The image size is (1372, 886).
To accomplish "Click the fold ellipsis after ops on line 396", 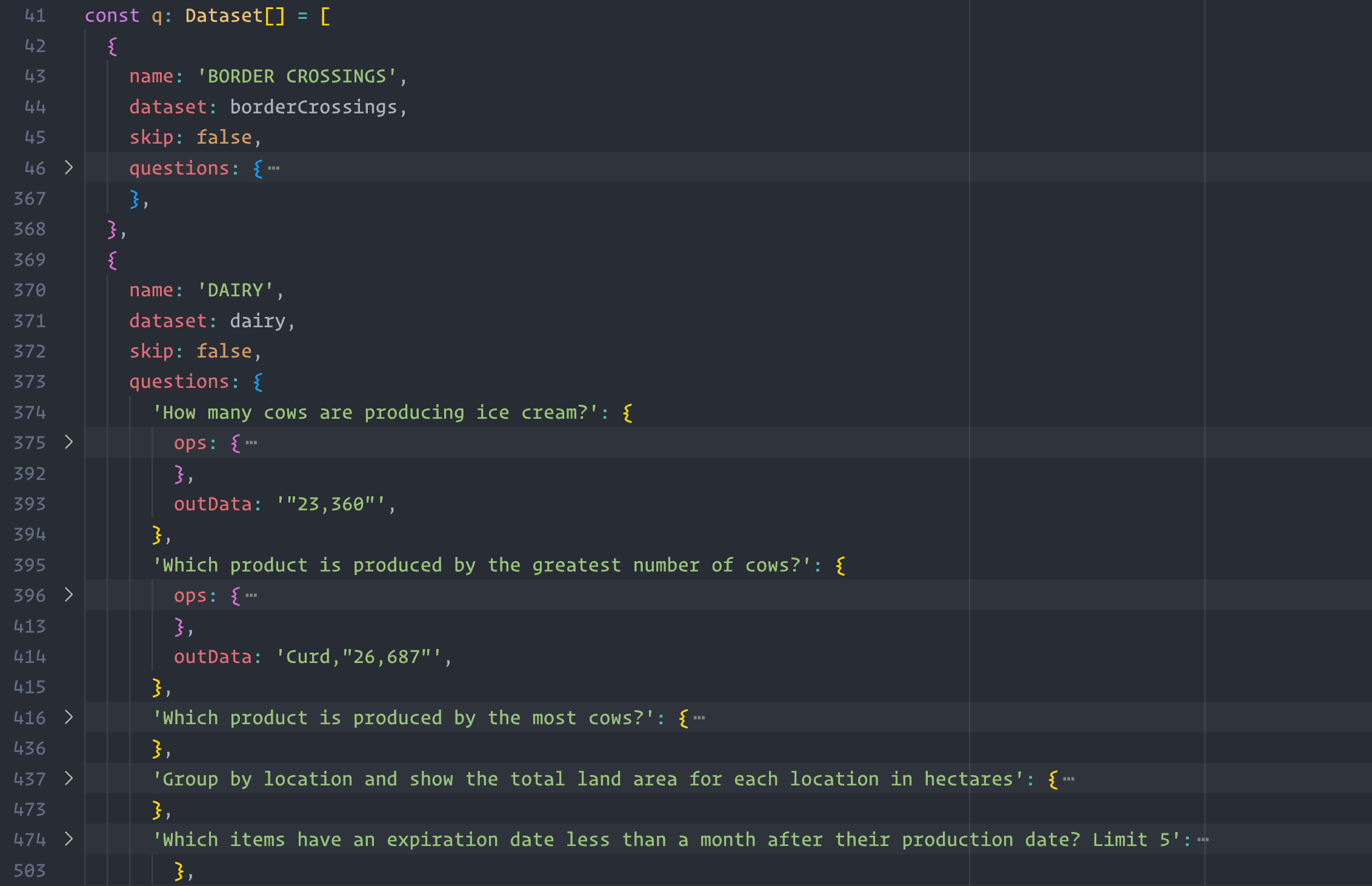I will tap(251, 596).
